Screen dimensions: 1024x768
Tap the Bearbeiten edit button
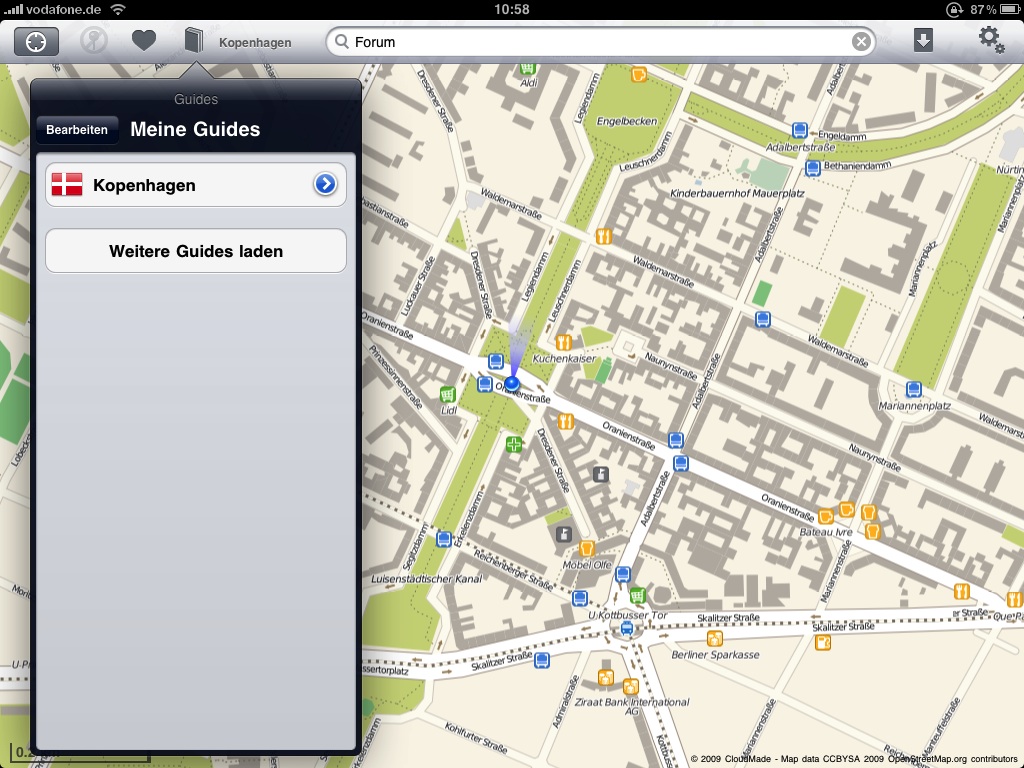pyautogui.click(x=77, y=130)
